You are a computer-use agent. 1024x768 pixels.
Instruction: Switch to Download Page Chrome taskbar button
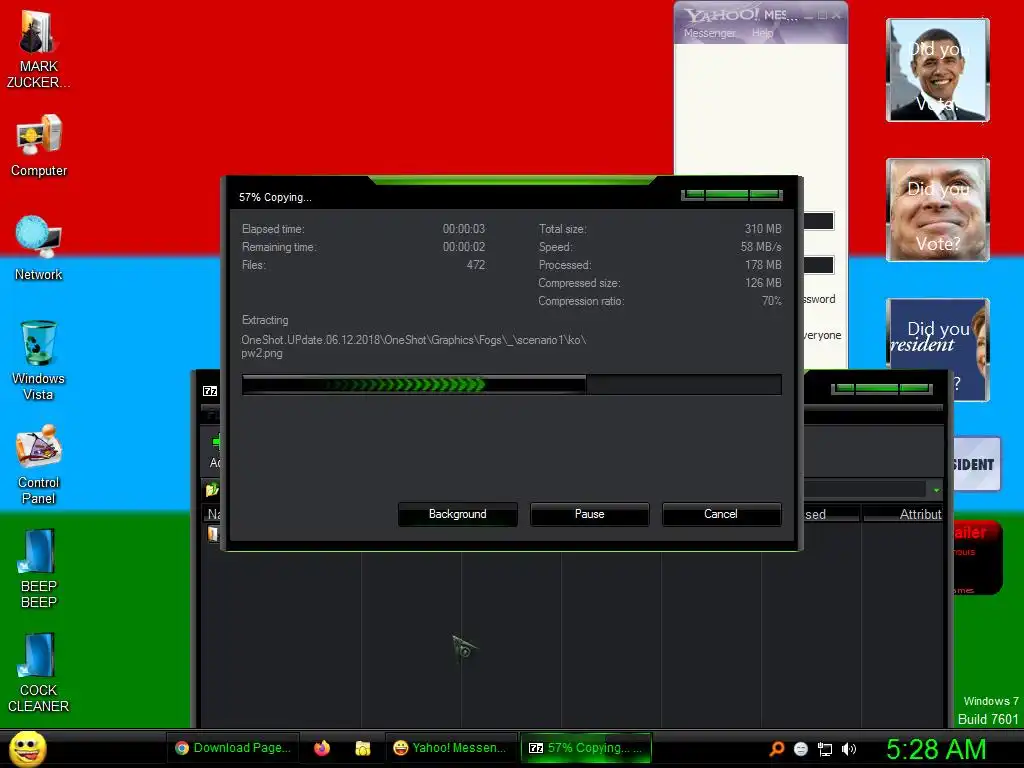[233, 748]
